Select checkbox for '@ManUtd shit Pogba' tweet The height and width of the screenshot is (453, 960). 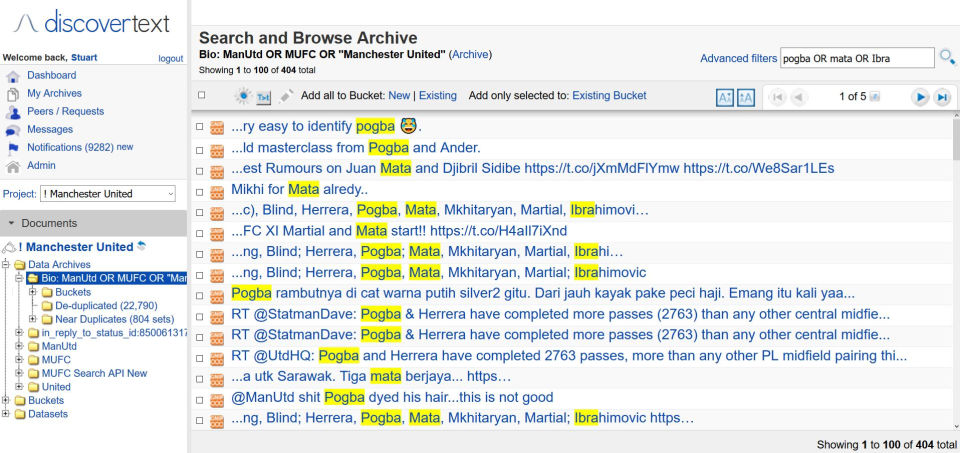[x=200, y=397]
